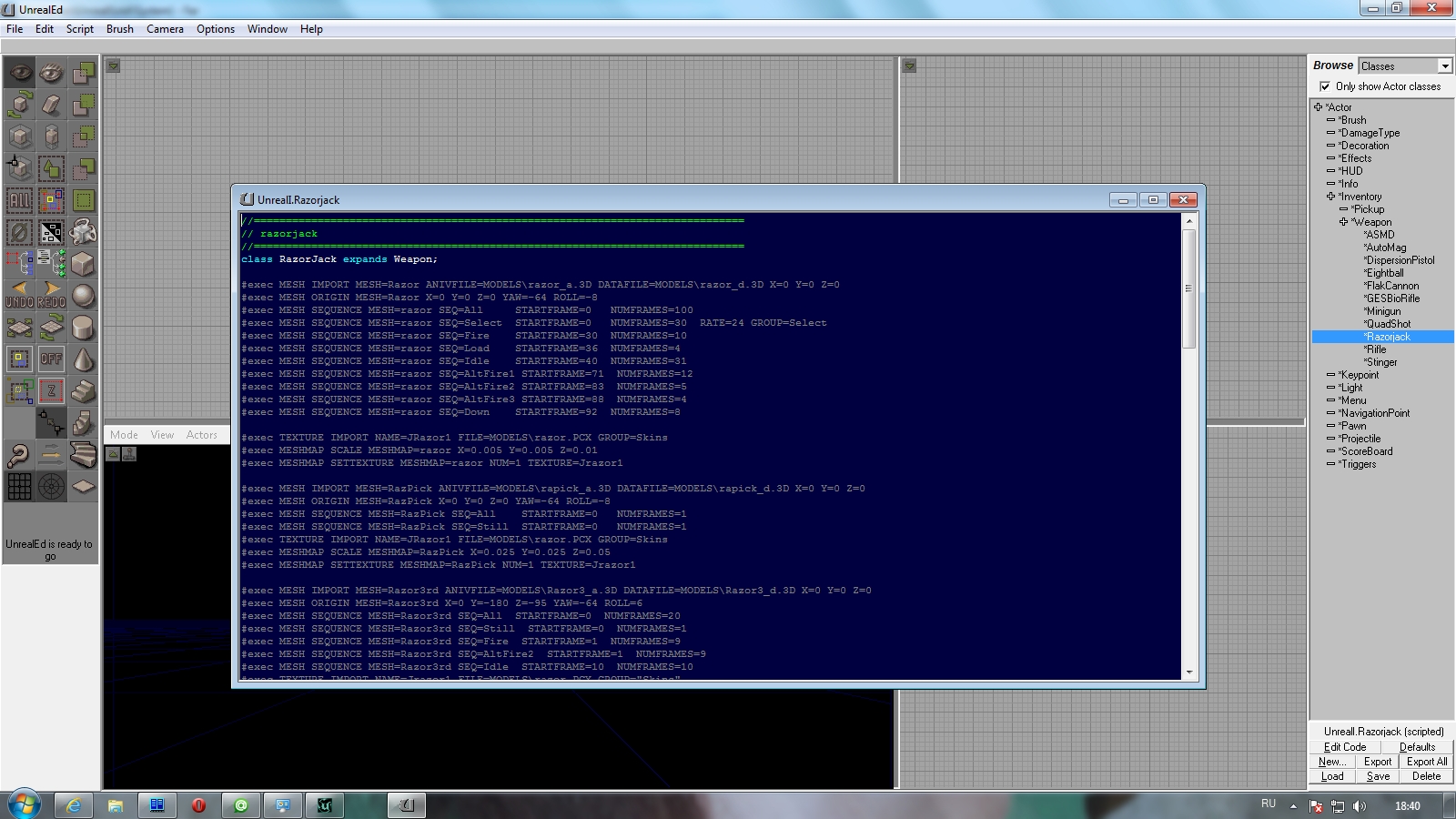Image resolution: width=1456 pixels, height=819 pixels.
Task: Click the Undo arrow button
Action: tap(20, 296)
